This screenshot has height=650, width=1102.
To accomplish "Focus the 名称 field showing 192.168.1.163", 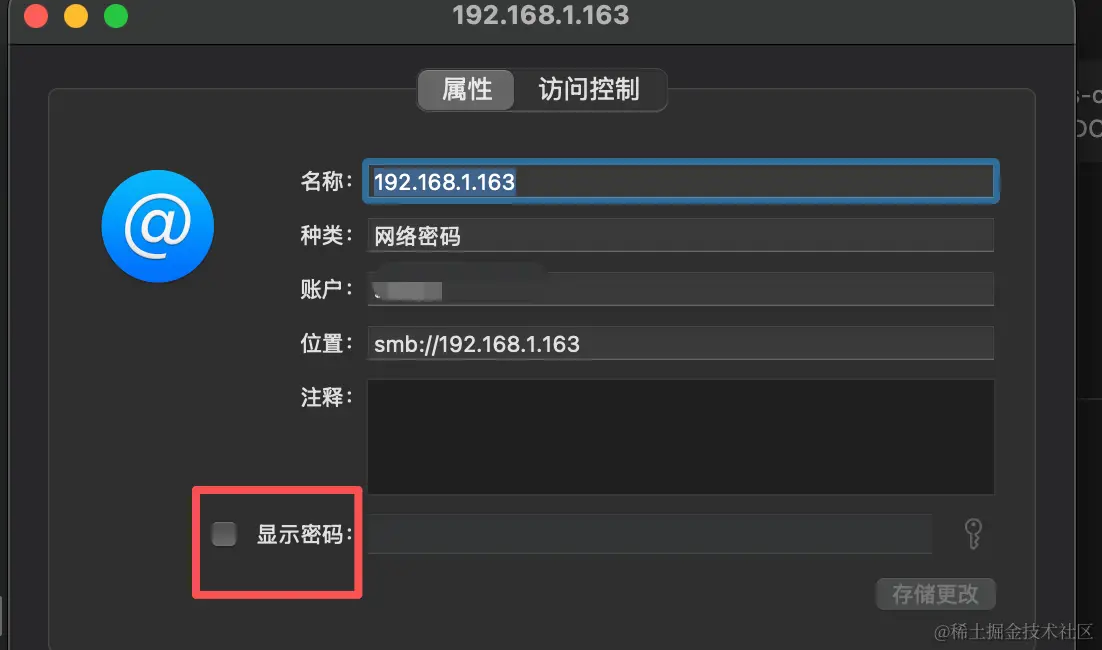I will [x=681, y=182].
